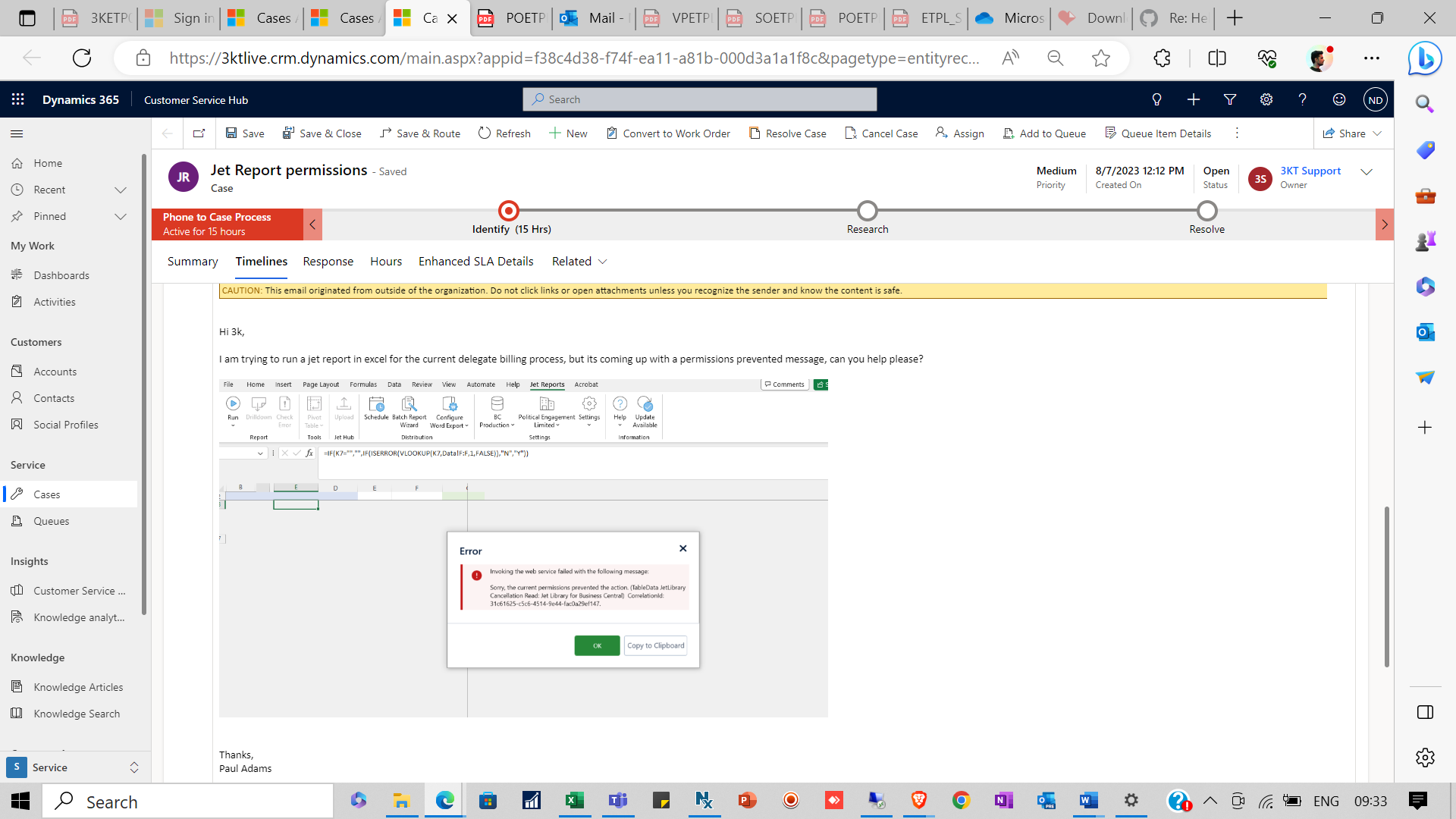Open the advanced filter icon in the header
The width and height of the screenshot is (1456, 819).
(x=1229, y=99)
